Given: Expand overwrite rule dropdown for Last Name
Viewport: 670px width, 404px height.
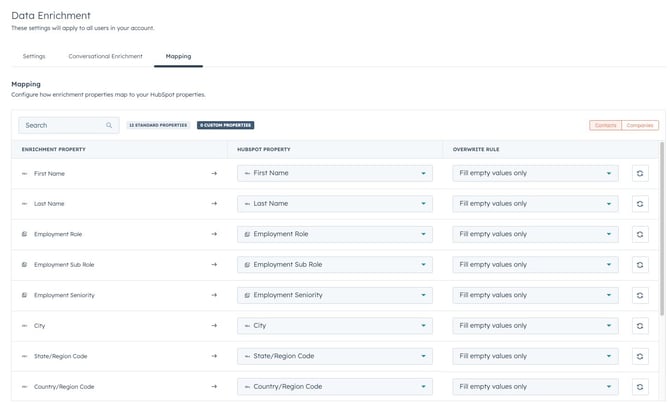Looking at the screenshot, I should tap(535, 204).
